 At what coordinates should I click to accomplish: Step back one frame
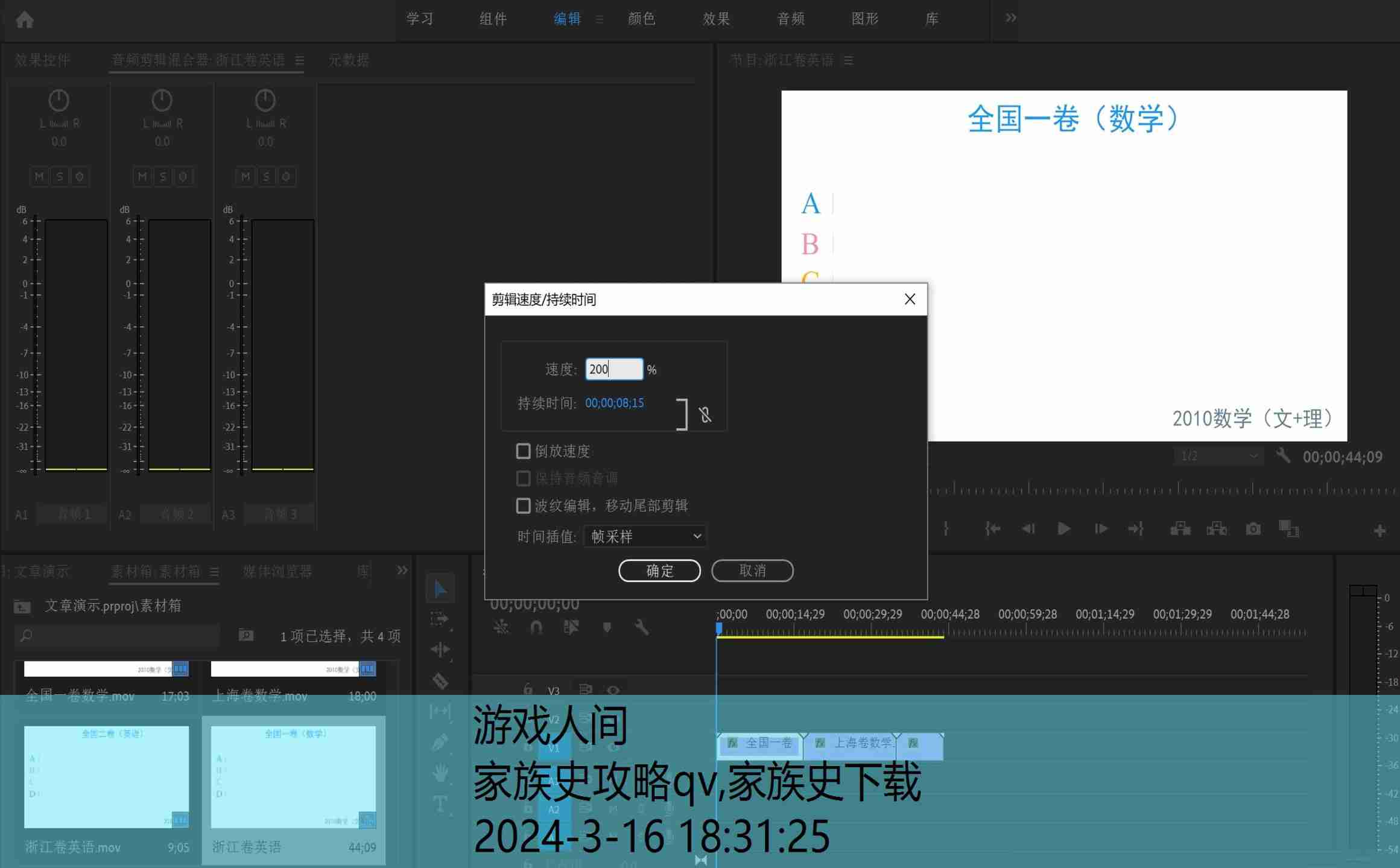(1028, 529)
